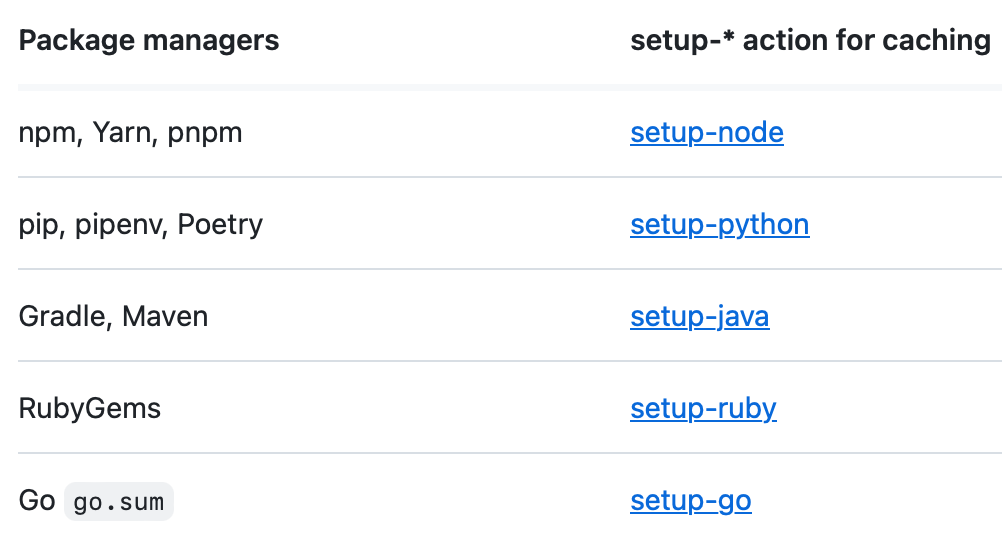
Task: Click the word 'Go' before go.sum
Action: click(x=37, y=501)
